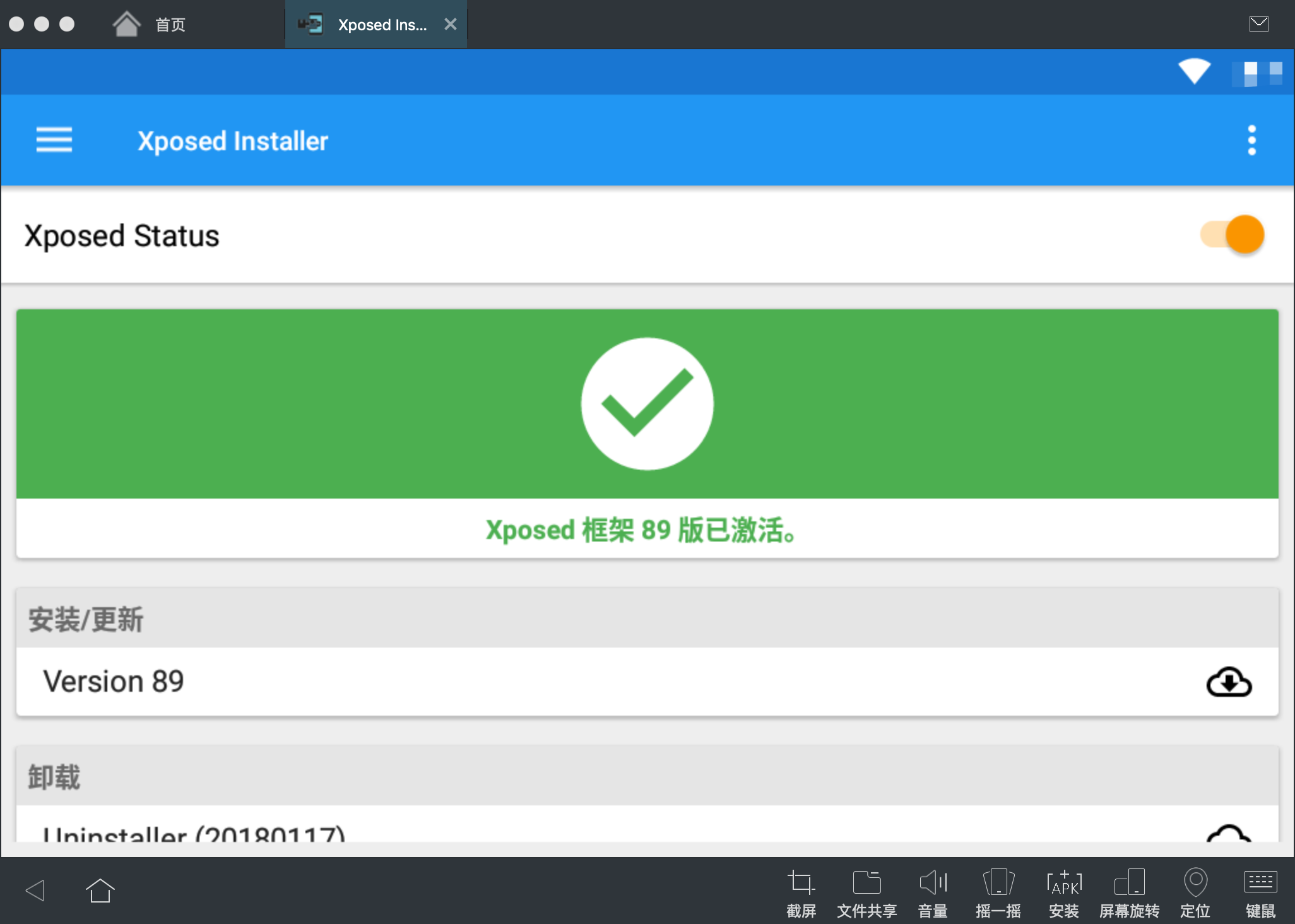Download Version 89 framework via cloud icon

(1228, 682)
